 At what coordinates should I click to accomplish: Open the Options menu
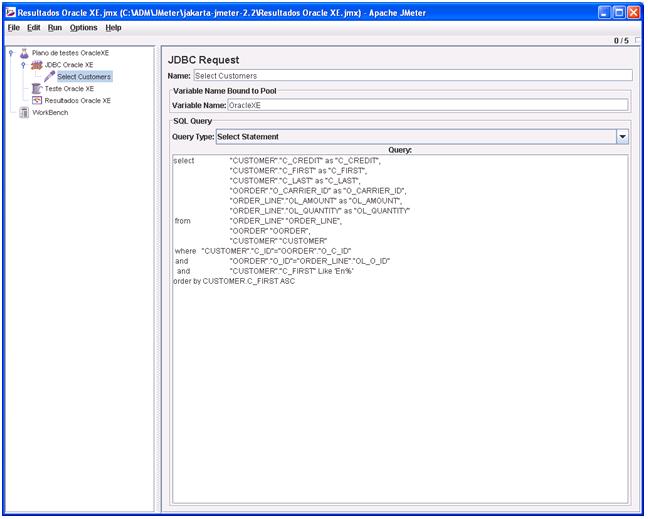(x=84, y=27)
